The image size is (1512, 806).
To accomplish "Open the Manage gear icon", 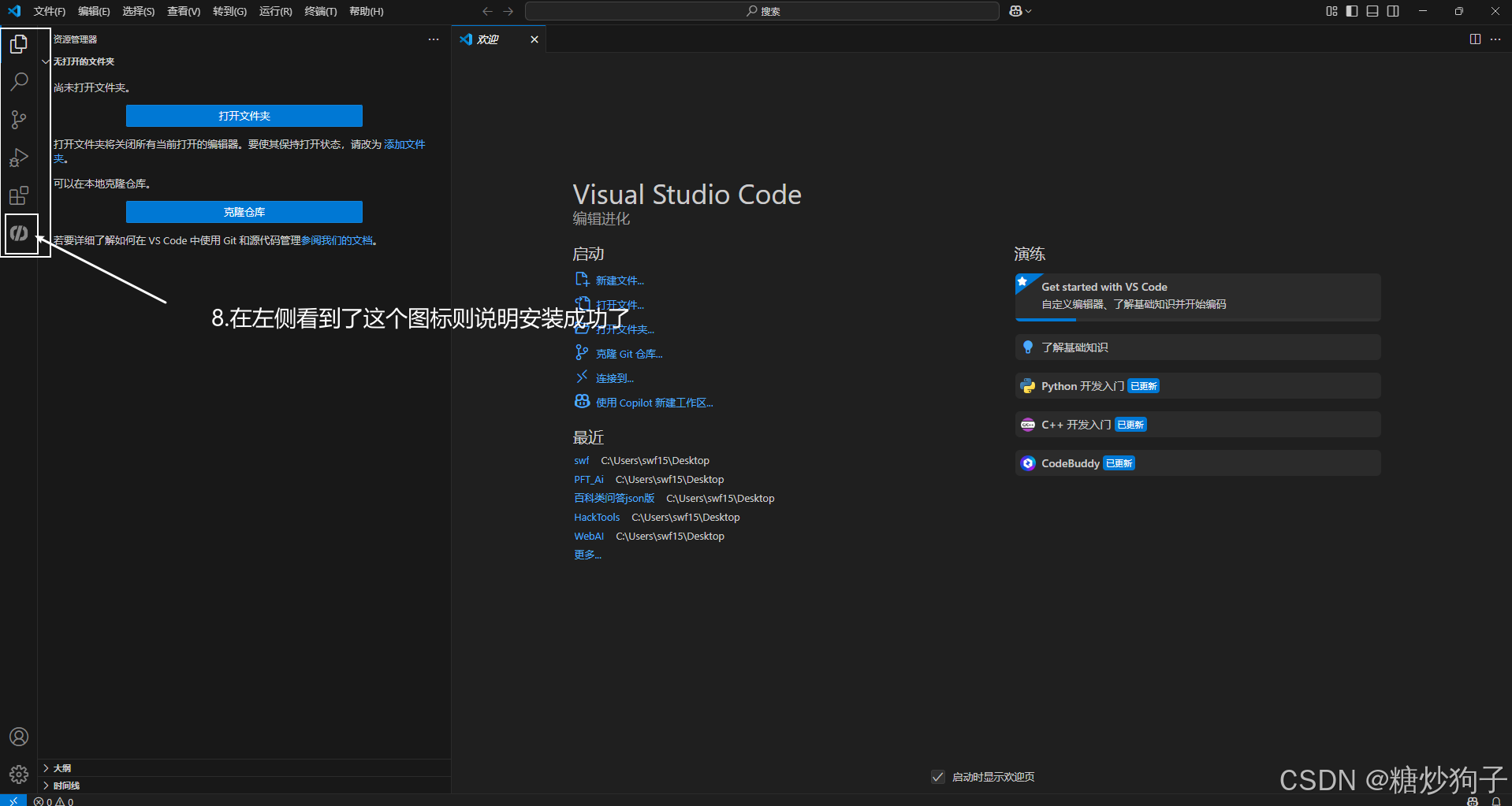I will (x=19, y=774).
